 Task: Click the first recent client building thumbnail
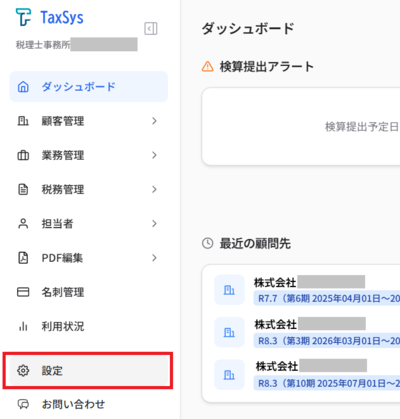coord(229,290)
